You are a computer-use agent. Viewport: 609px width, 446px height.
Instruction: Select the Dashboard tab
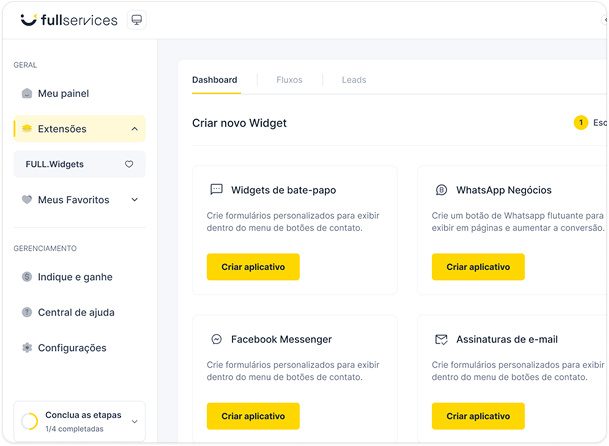(x=215, y=80)
